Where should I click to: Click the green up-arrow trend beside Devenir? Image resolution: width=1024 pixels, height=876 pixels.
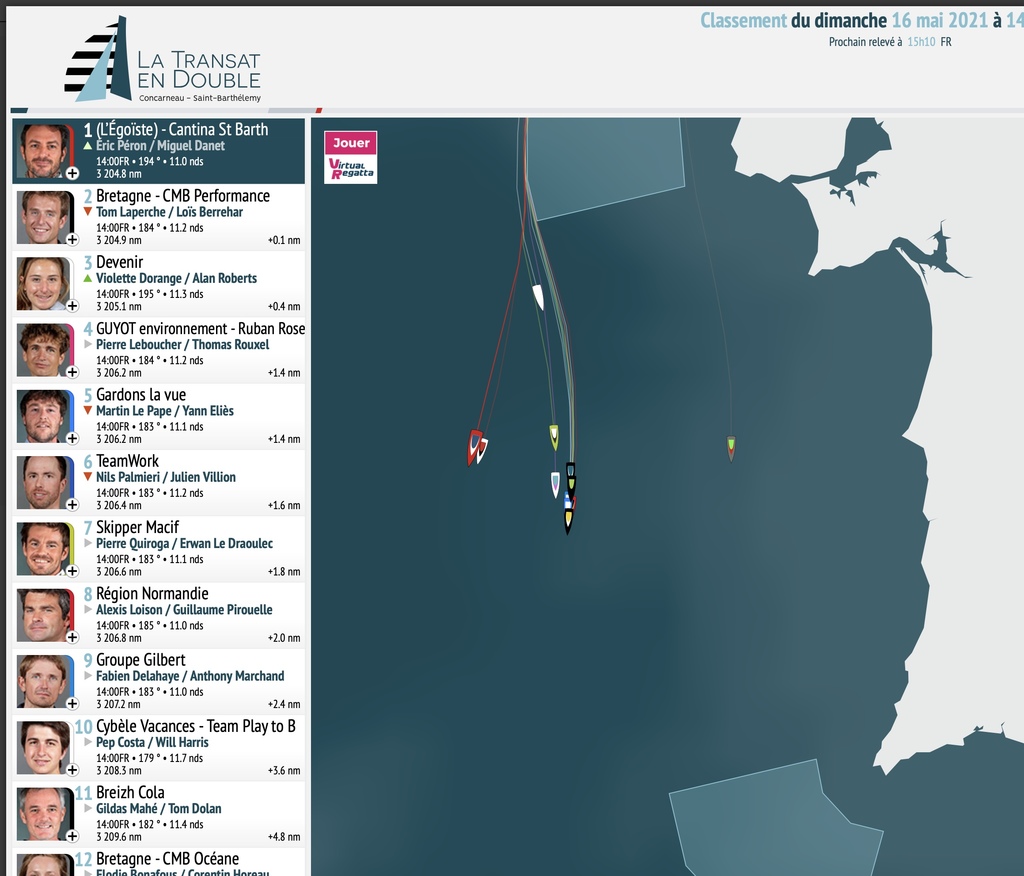(88, 278)
